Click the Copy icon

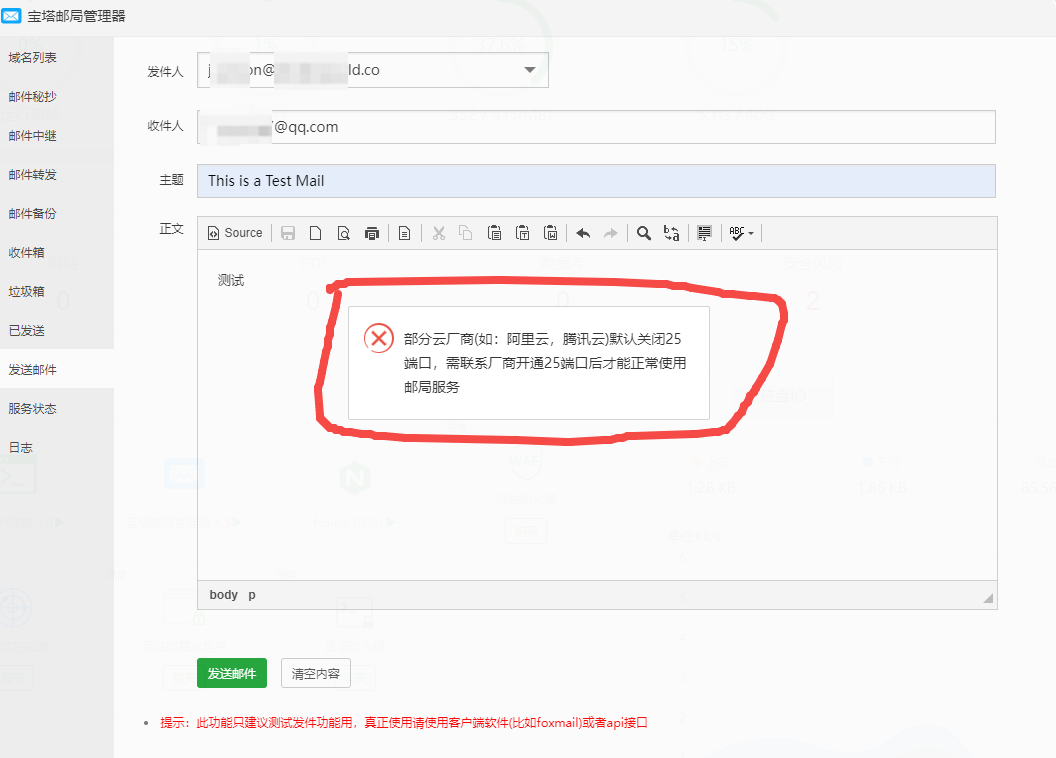[466, 233]
